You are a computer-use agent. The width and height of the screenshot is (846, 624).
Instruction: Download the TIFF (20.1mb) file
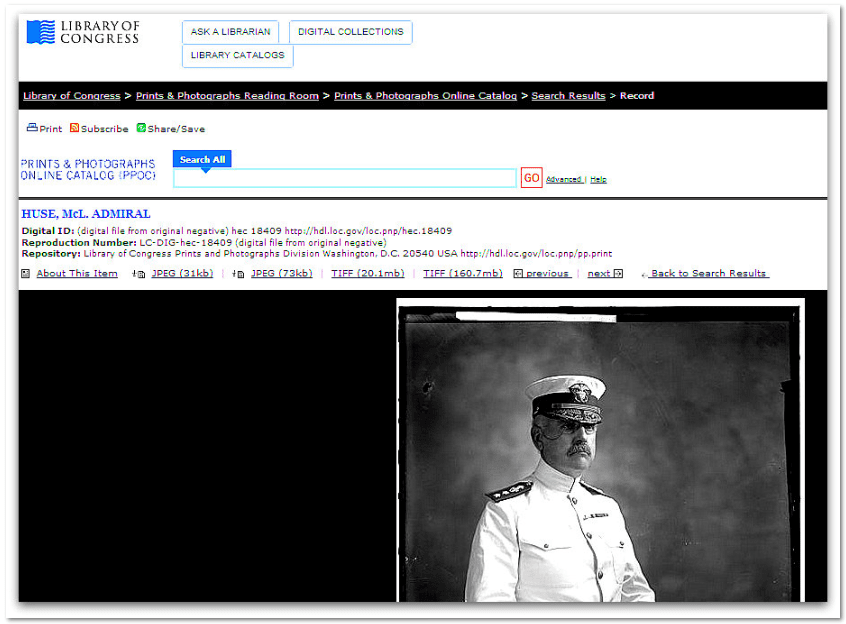click(x=368, y=273)
